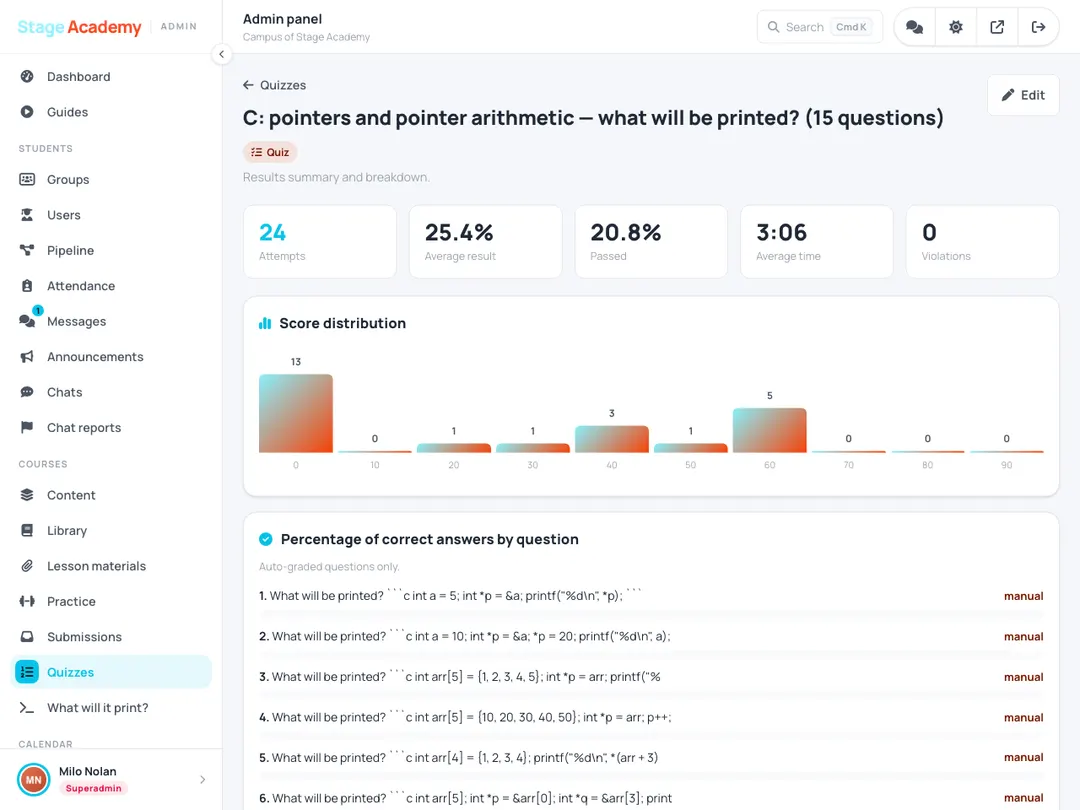Click the Announcements megaphone icon
The image size is (1080, 810).
click(27, 357)
